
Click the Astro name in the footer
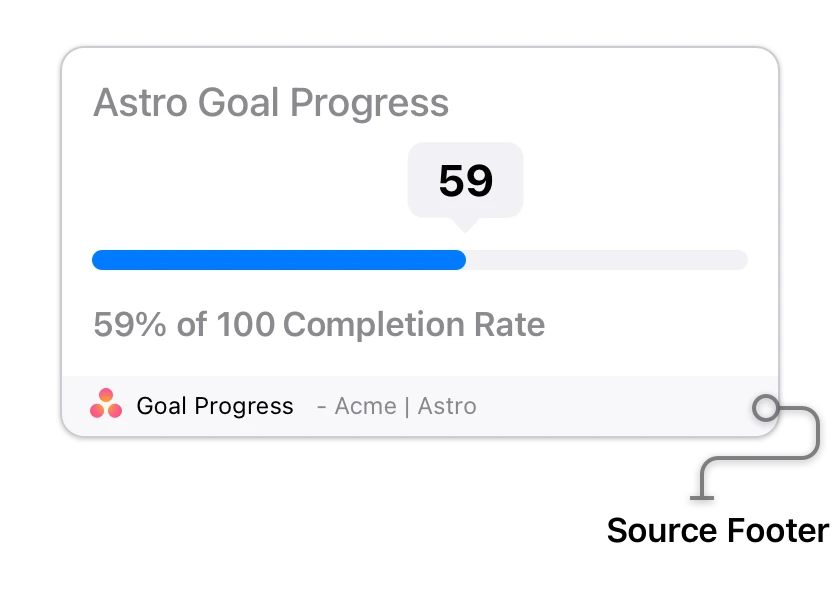pyautogui.click(x=447, y=406)
